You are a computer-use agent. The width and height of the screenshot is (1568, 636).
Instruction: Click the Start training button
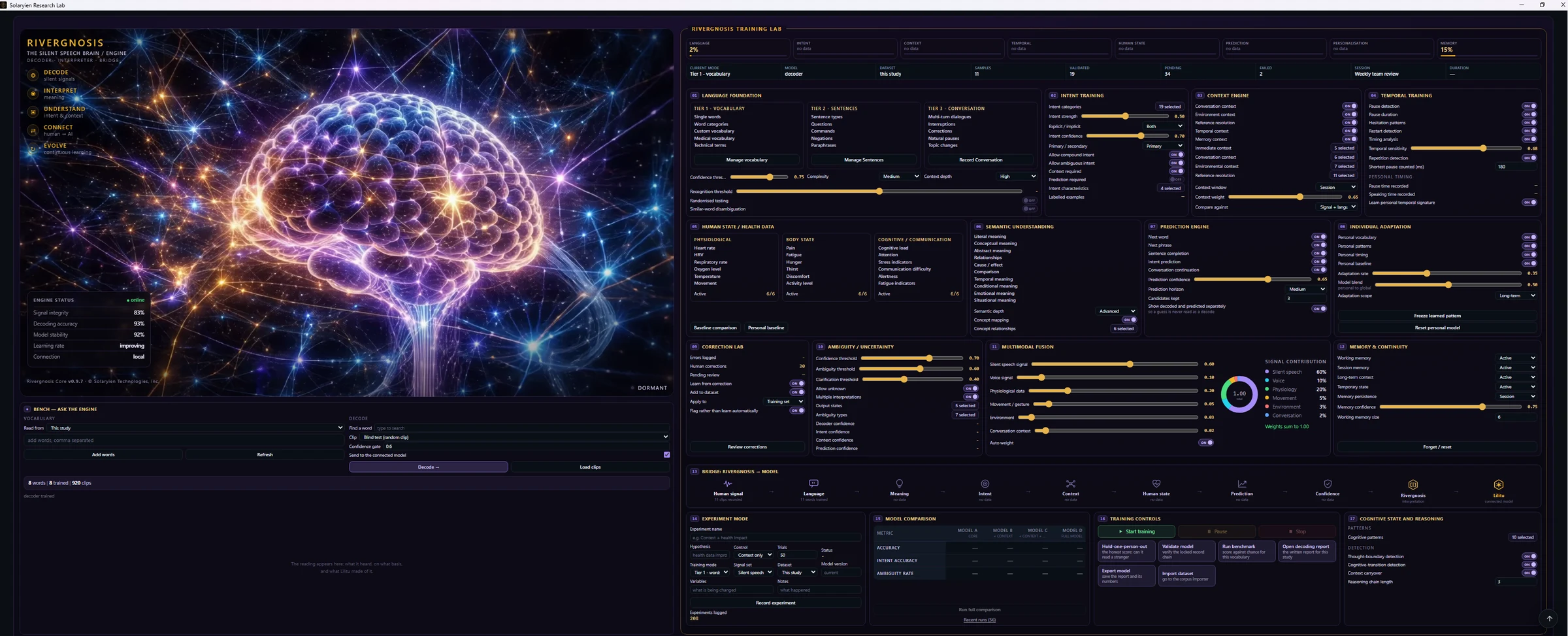coord(1136,531)
